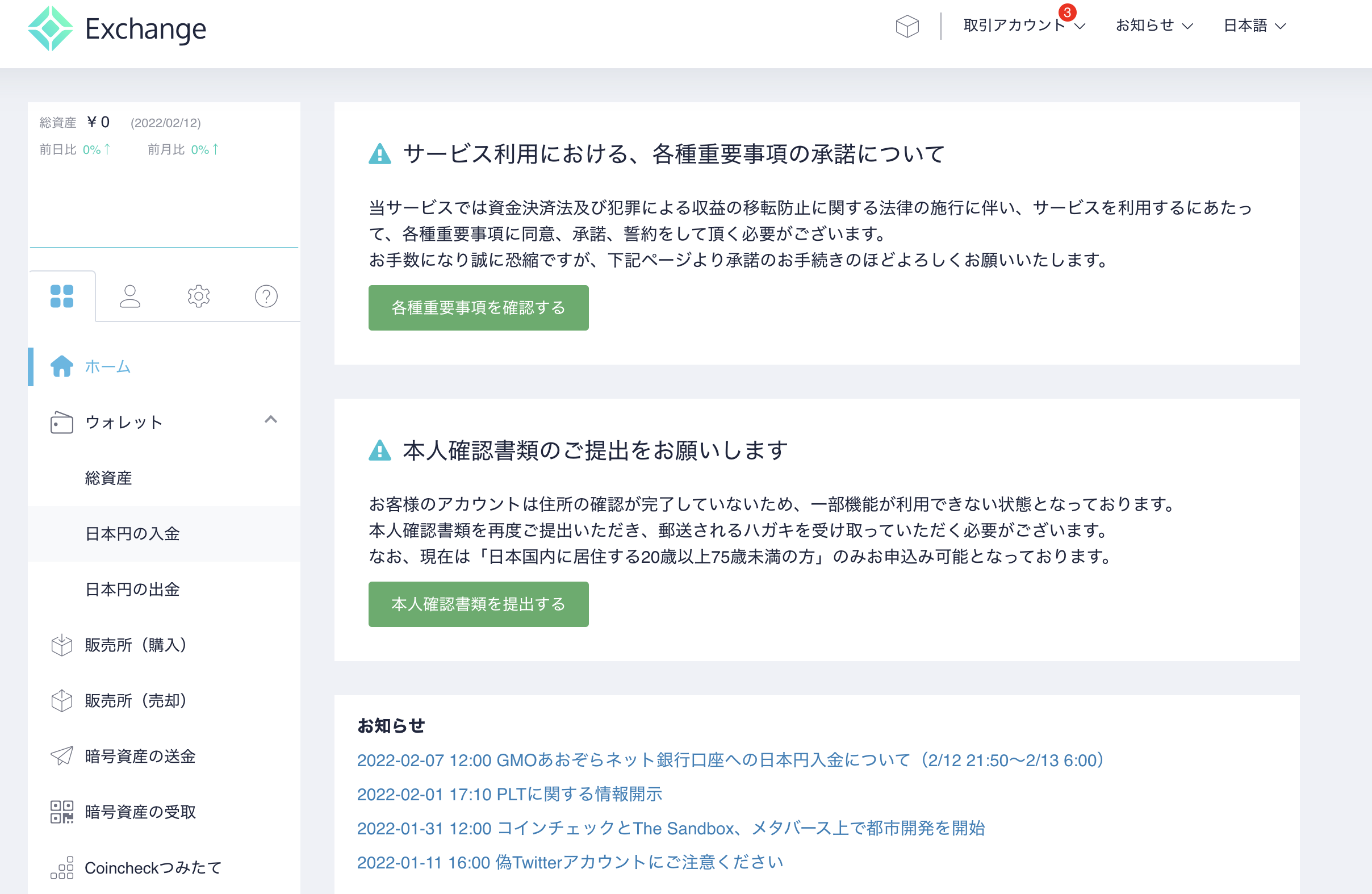Click the box icon for 販売所（売却）
Viewport: 1372px width, 894px height.
point(62,701)
